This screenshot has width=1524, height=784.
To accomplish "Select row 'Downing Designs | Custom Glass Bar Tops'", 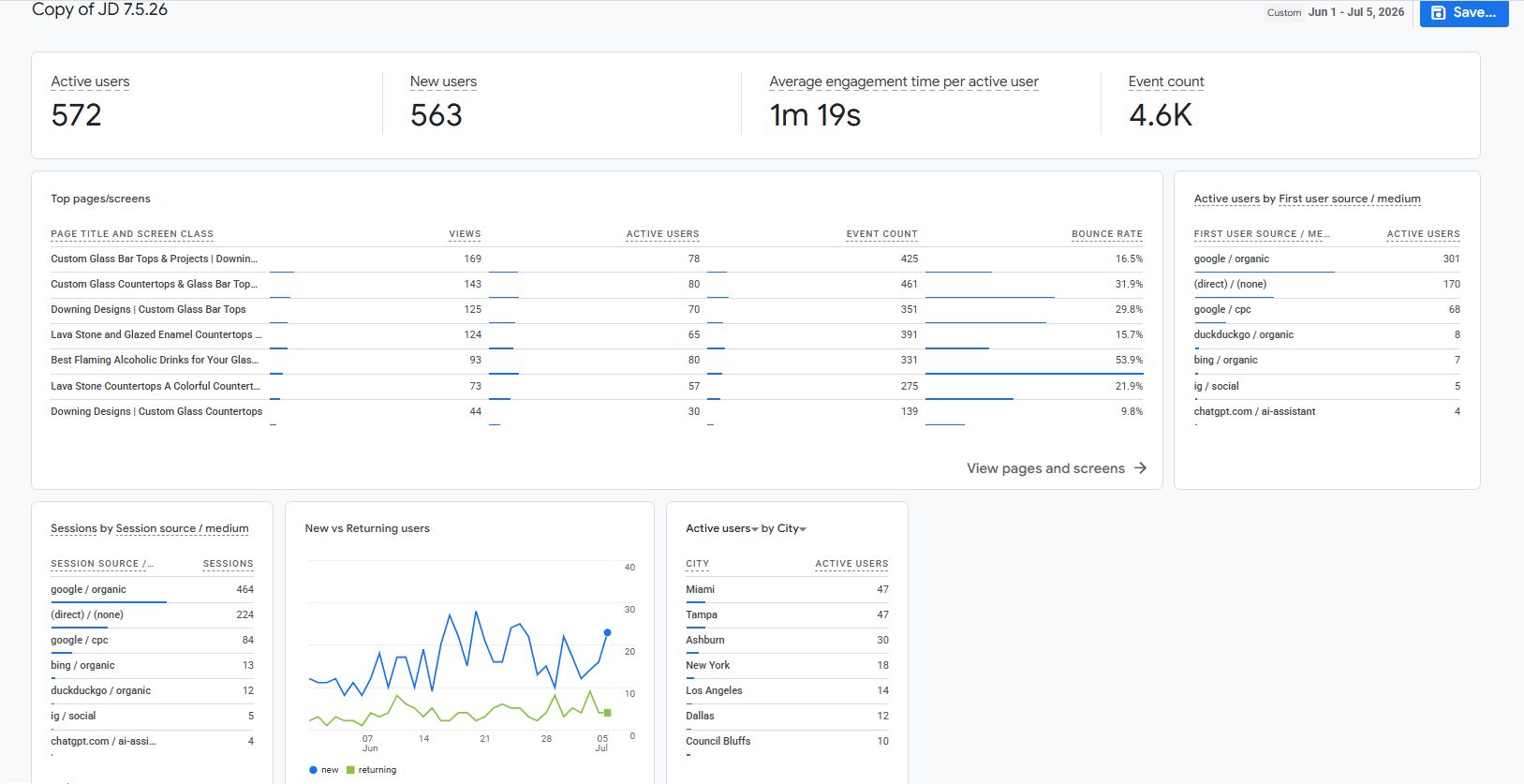I will pos(597,310).
